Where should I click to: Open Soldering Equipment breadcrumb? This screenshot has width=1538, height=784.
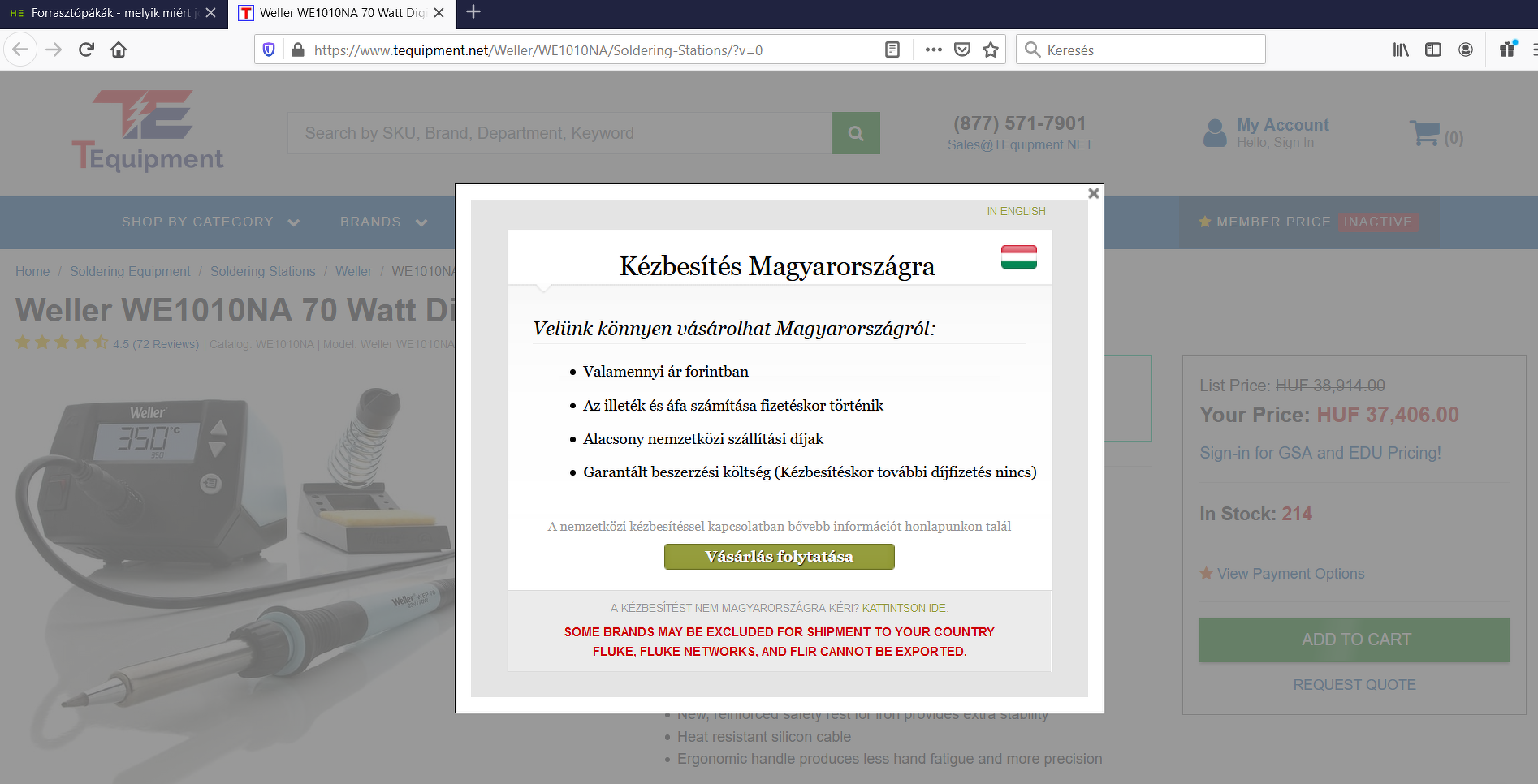coord(130,271)
